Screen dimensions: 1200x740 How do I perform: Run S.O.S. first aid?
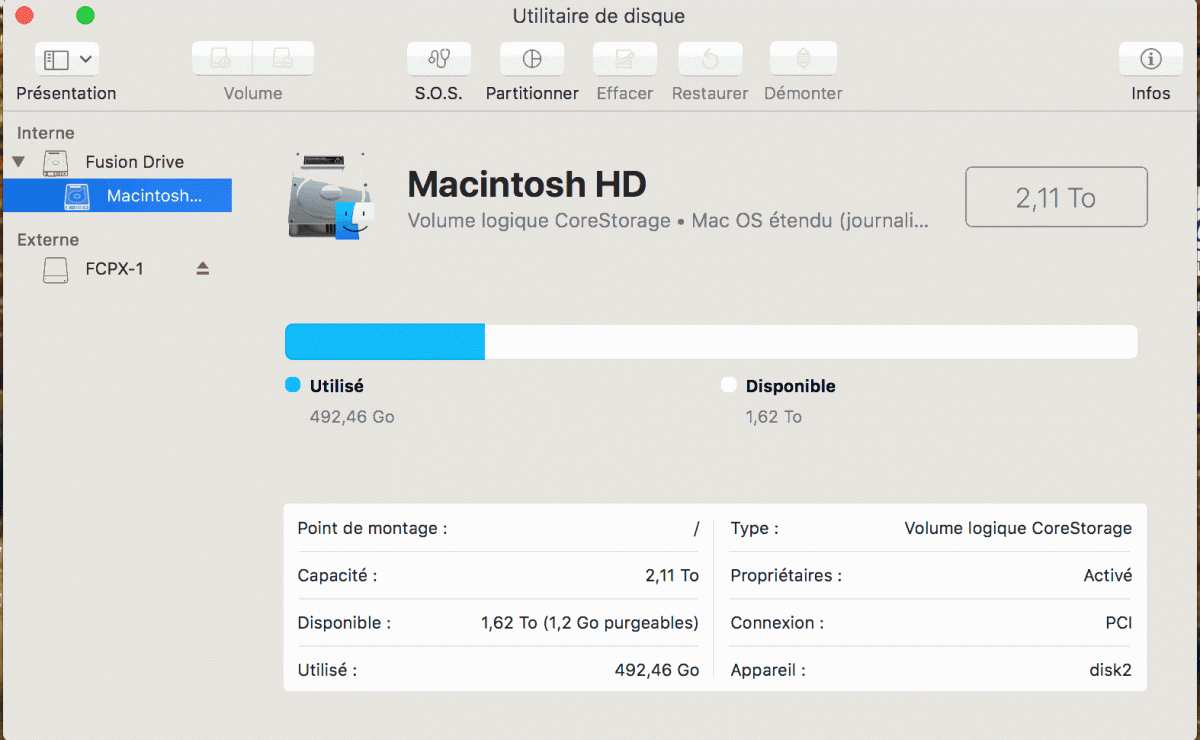tap(439, 59)
